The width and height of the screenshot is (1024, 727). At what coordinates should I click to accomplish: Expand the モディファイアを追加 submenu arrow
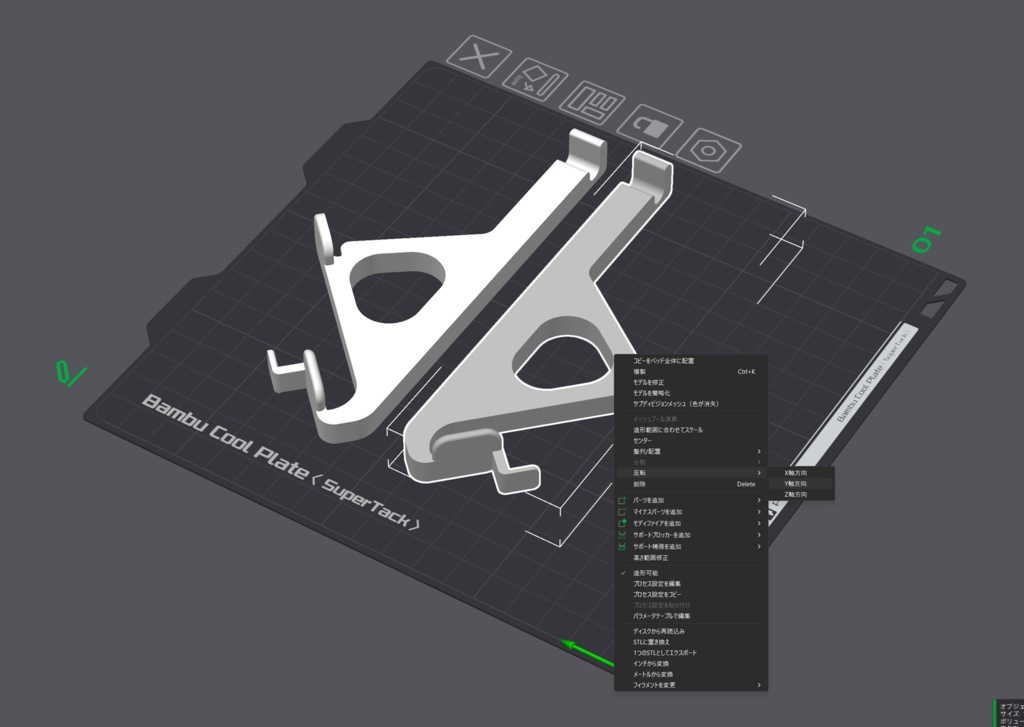click(759, 523)
